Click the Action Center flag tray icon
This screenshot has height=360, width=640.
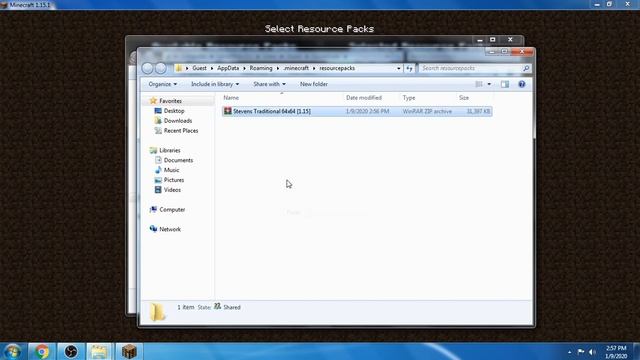pos(581,351)
